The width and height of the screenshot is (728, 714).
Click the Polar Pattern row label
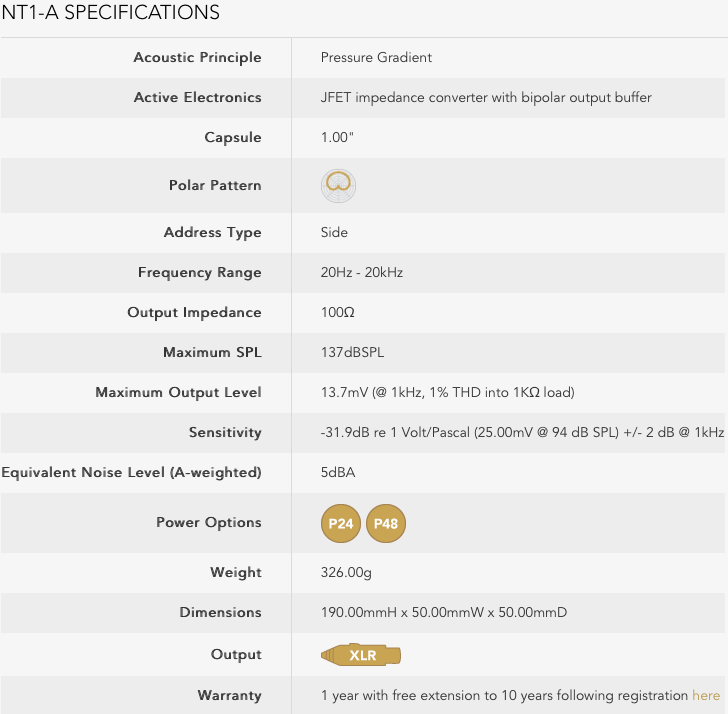click(215, 186)
